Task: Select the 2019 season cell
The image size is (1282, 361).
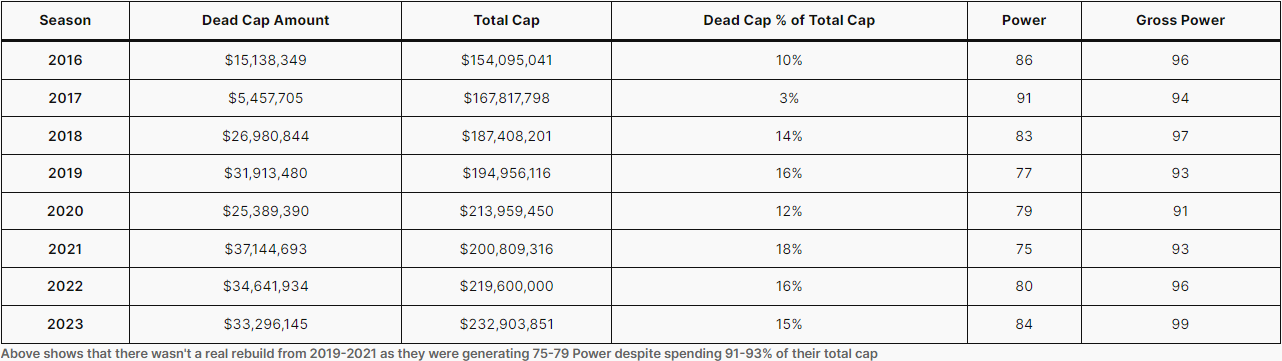Action: [x=65, y=173]
